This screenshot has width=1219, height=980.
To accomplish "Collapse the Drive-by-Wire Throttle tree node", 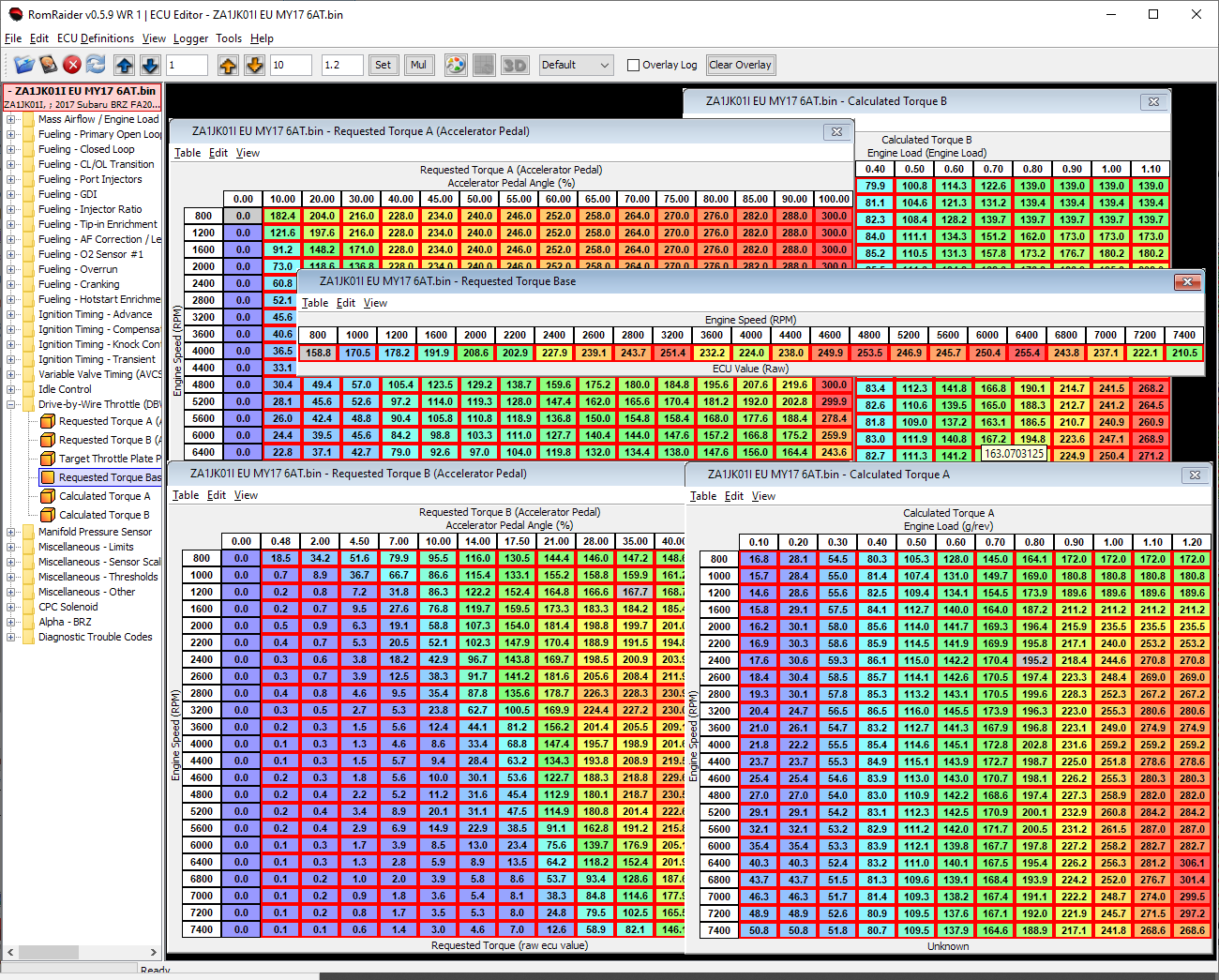I will (10, 404).
